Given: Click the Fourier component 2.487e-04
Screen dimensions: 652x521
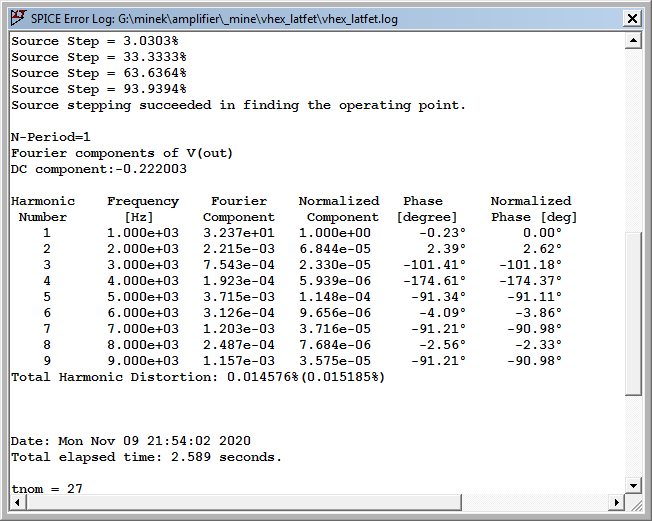Looking at the screenshot, I should point(239,345).
